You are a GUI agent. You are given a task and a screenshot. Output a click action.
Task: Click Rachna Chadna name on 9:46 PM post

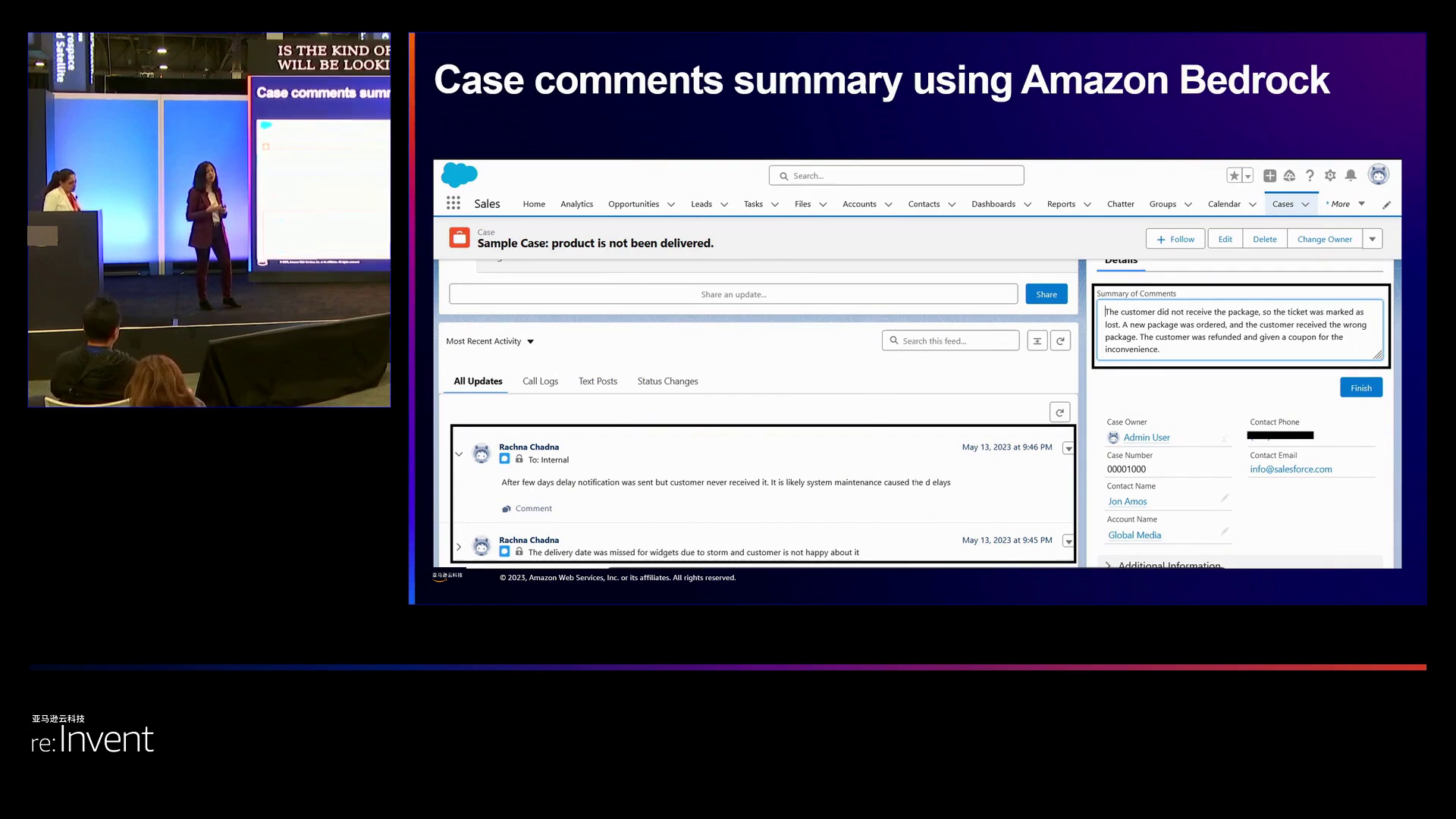pyautogui.click(x=529, y=447)
